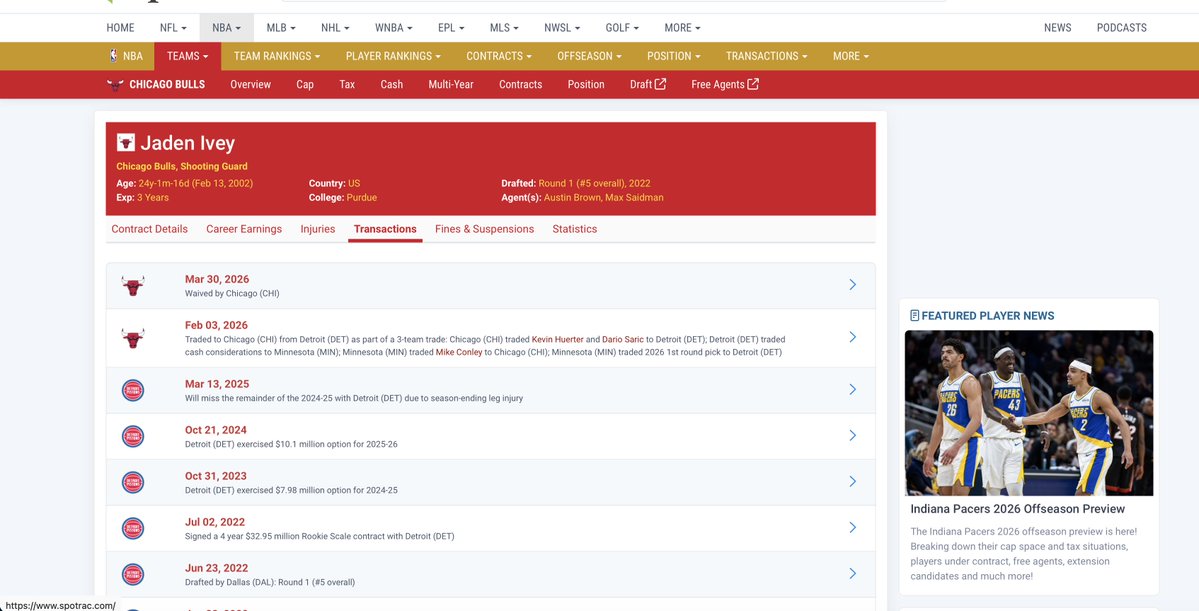
Task: Switch to Injuries tab
Action: click(317, 229)
